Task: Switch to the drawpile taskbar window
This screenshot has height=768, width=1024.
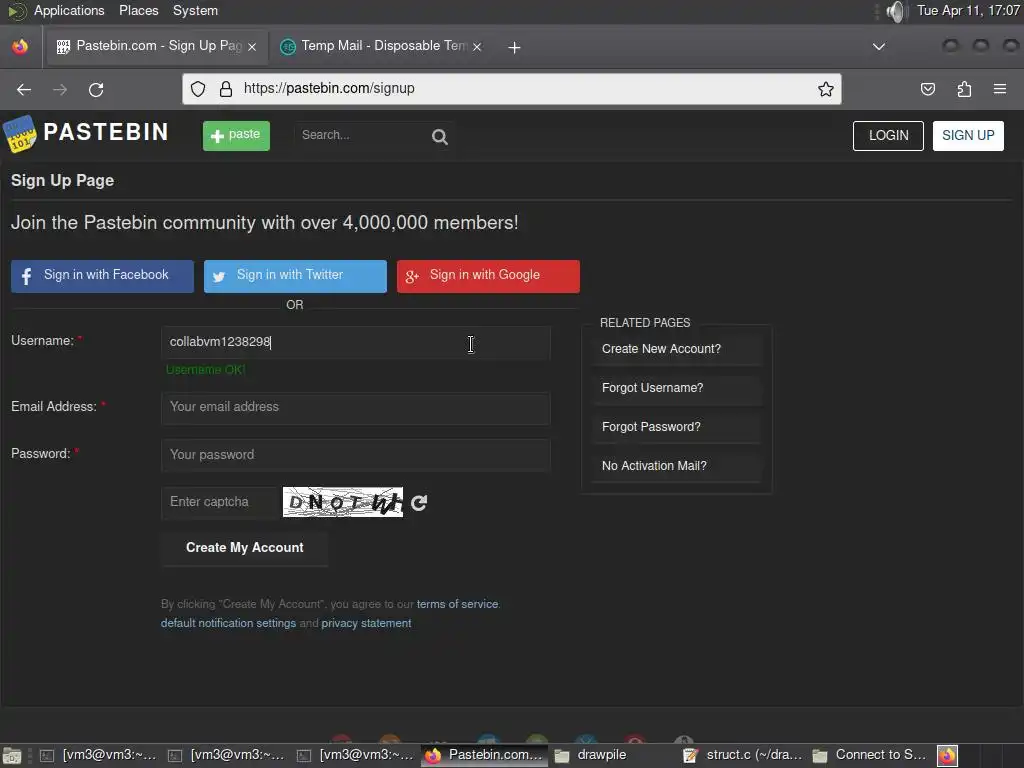Action: 613,756
